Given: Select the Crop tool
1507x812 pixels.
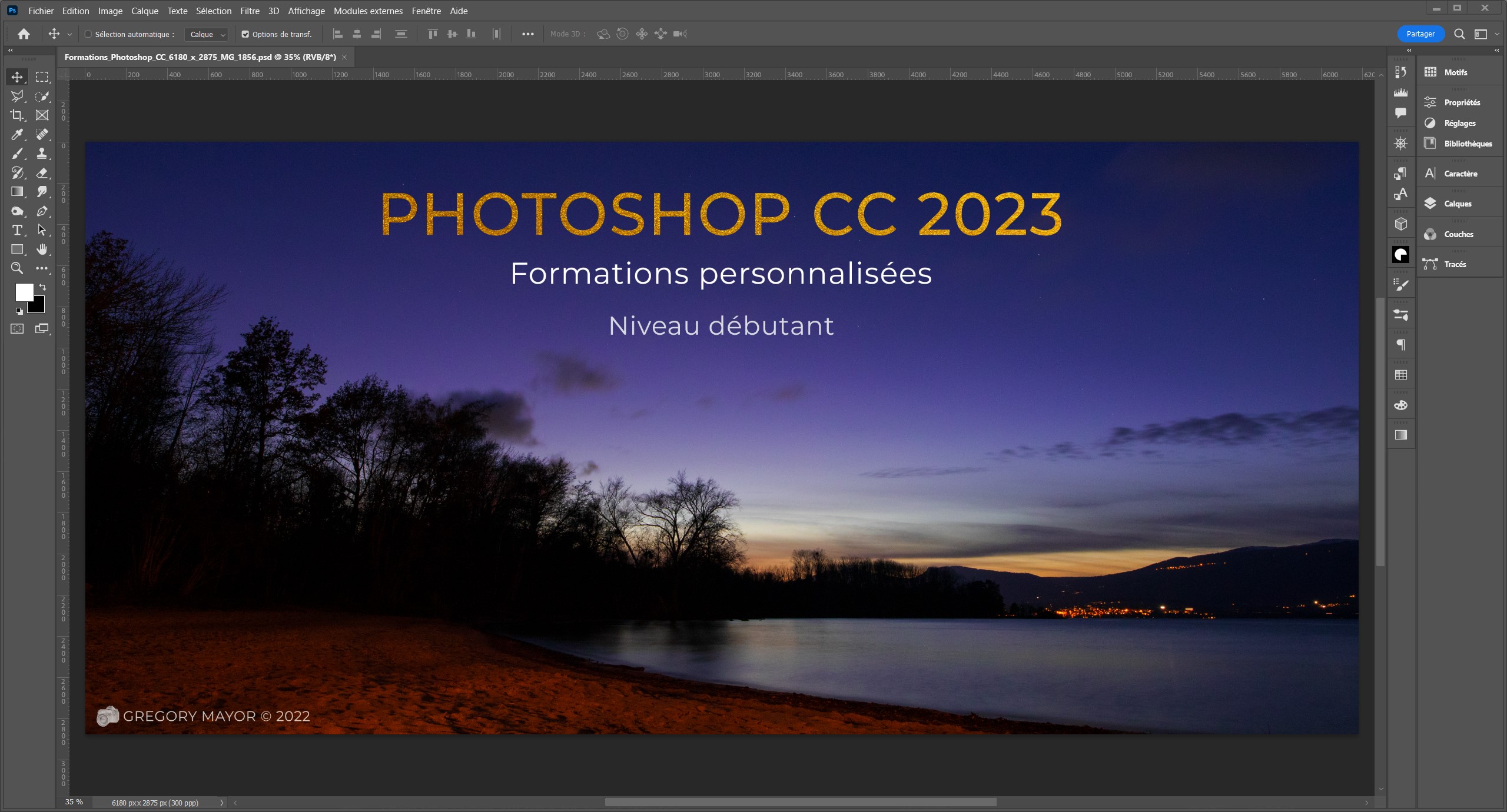Looking at the screenshot, I should pyautogui.click(x=17, y=115).
